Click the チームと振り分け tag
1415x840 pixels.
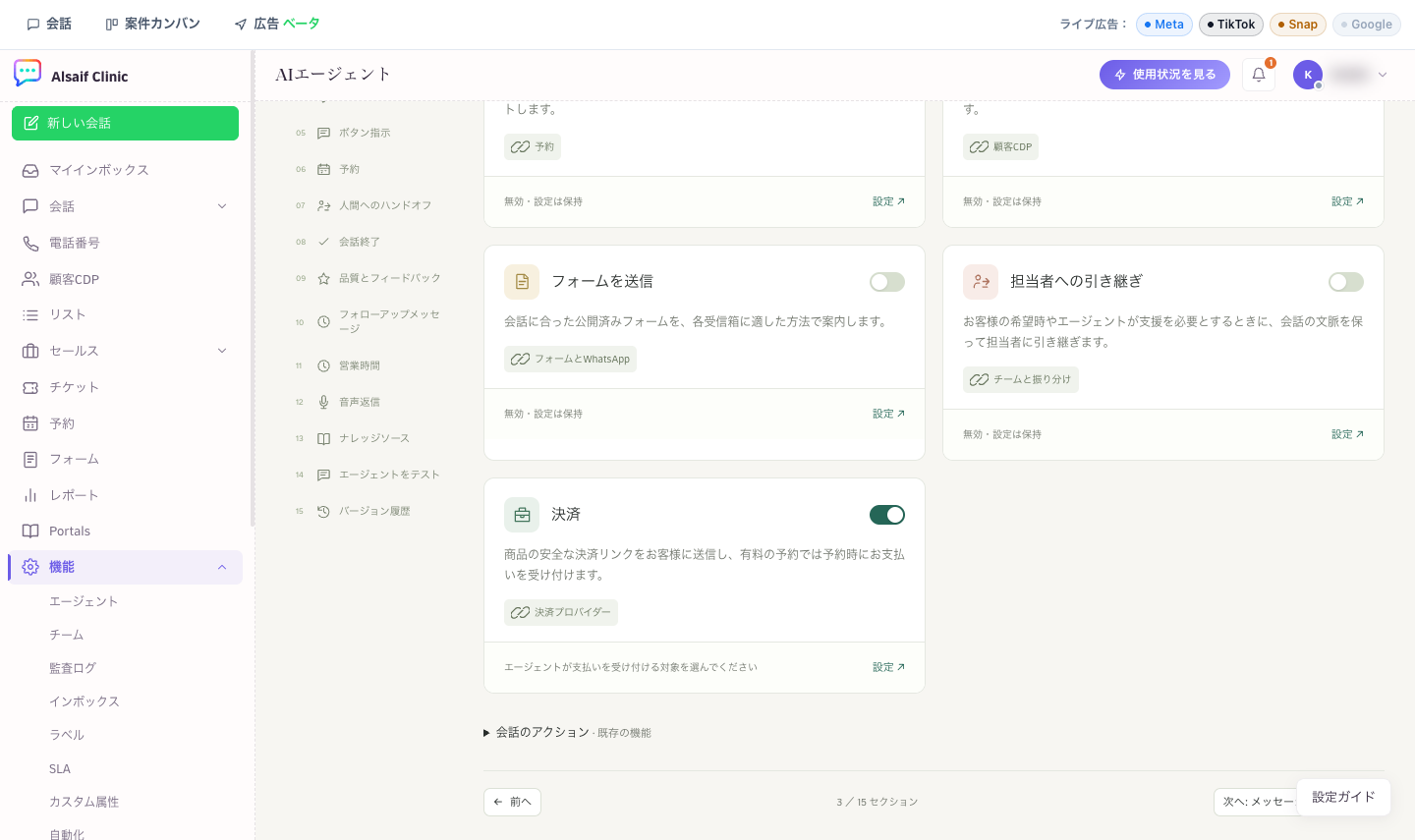tap(1021, 379)
